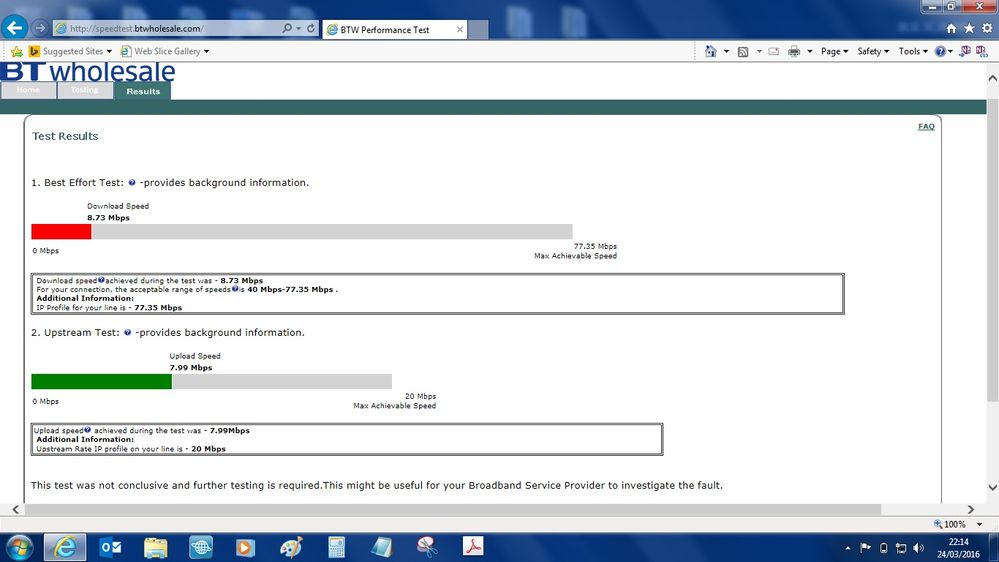
Task: Click the browser Forward arrow button
Action: point(40,28)
